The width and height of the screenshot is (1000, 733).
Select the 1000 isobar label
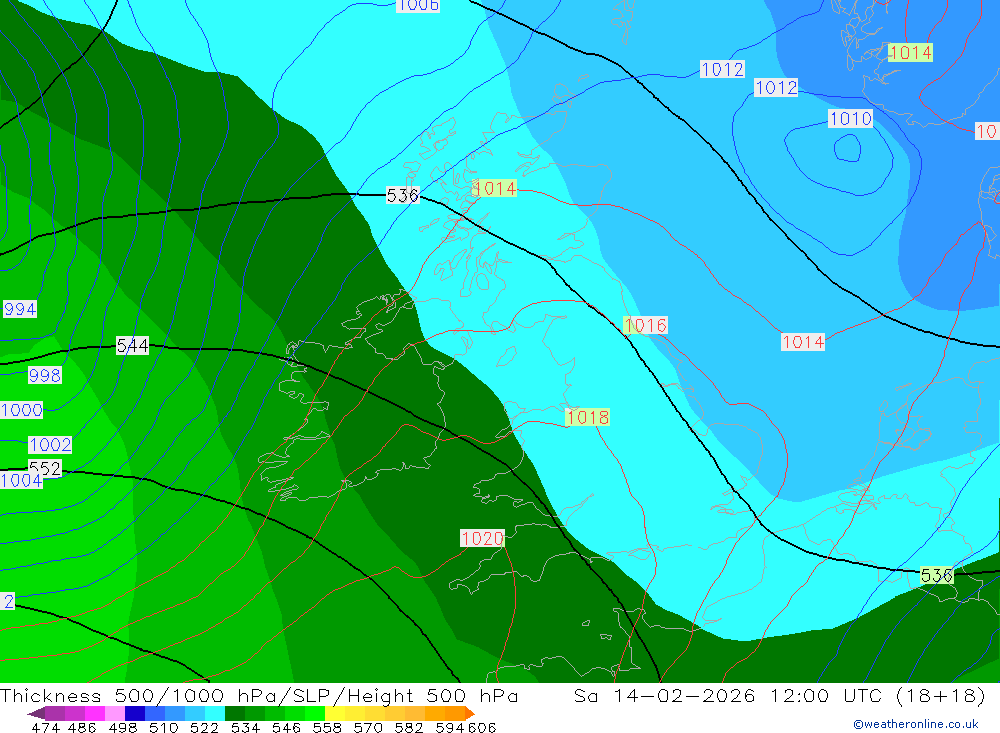[22, 410]
